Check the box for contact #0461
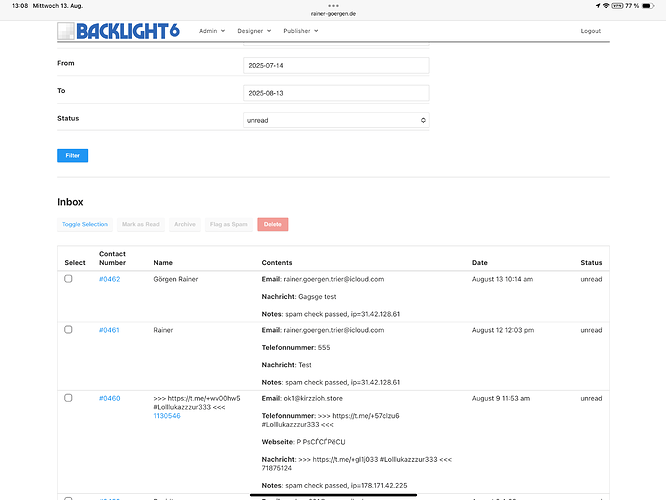Image resolution: width=666 pixels, height=500 pixels. (68, 330)
